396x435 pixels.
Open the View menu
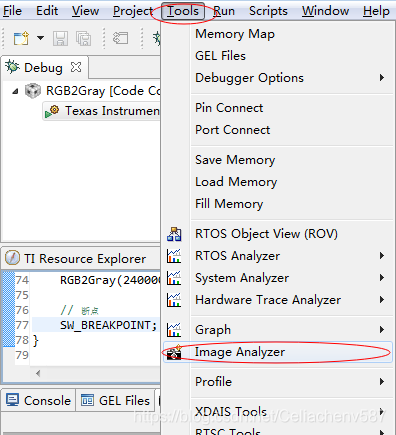coord(85,11)
